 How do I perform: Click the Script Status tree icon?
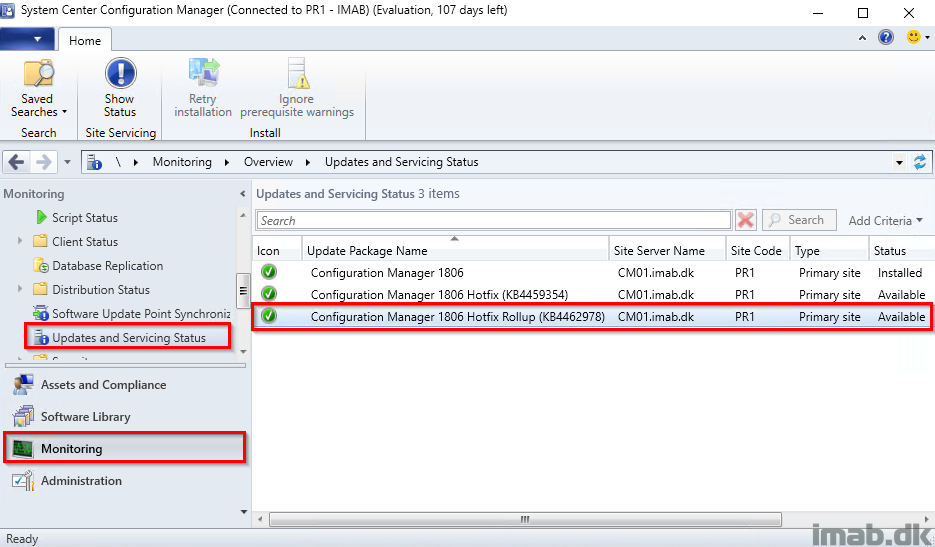click(x=41, y=217)
